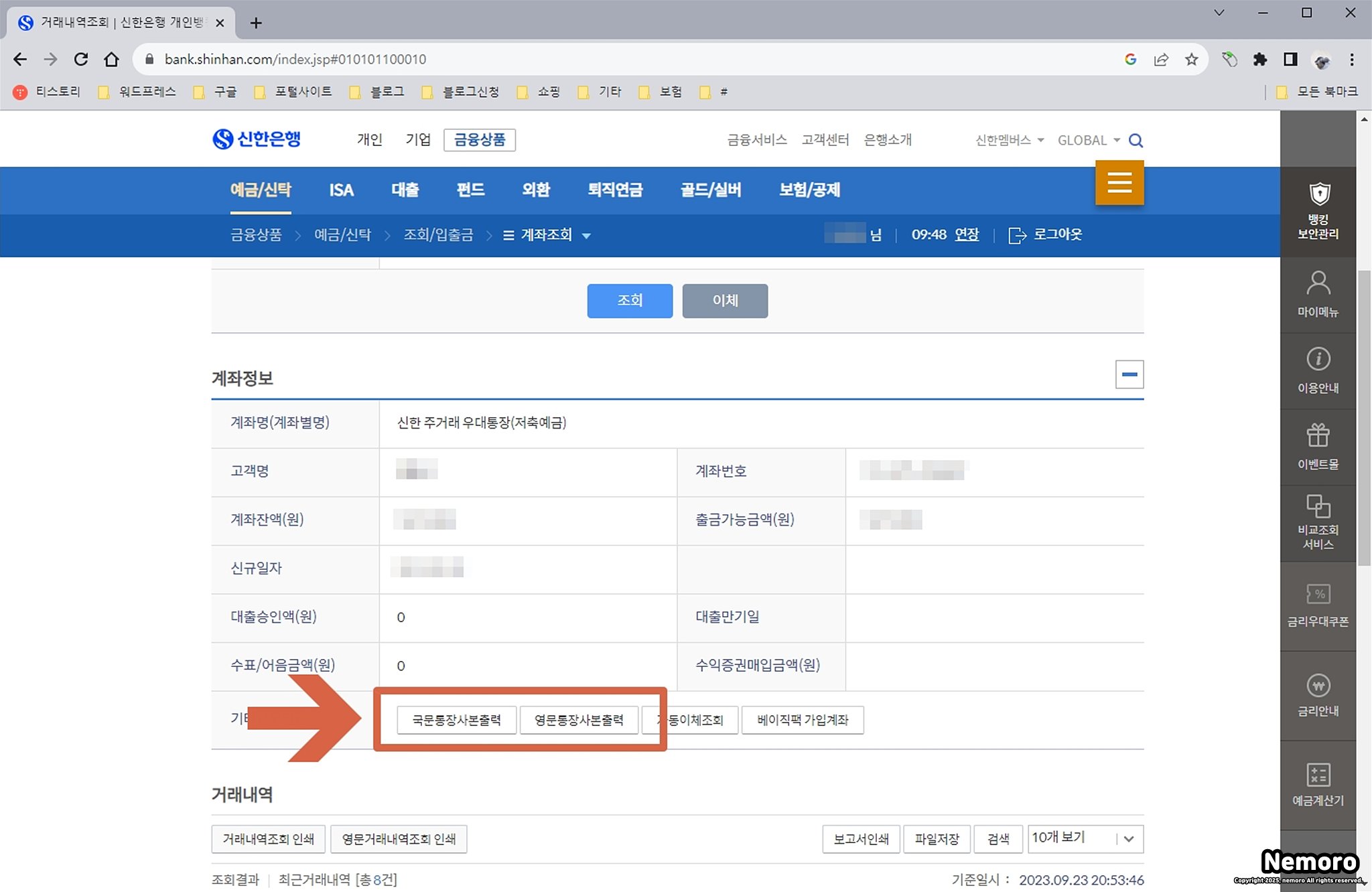Open the orange hamburger full menu
Screen dimensions: 1372x892
click(1119, 182)
